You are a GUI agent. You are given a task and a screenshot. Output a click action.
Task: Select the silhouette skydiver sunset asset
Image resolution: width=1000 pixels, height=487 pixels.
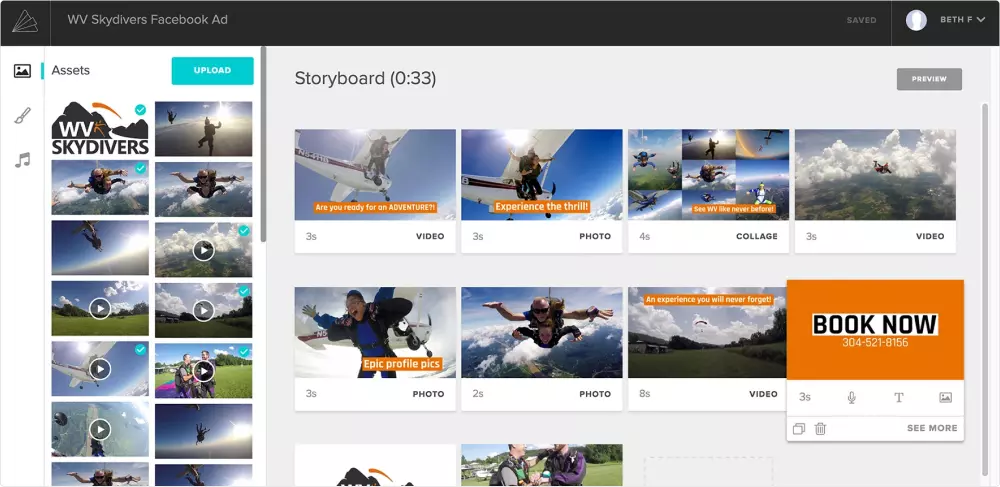[x=203, y=129]
